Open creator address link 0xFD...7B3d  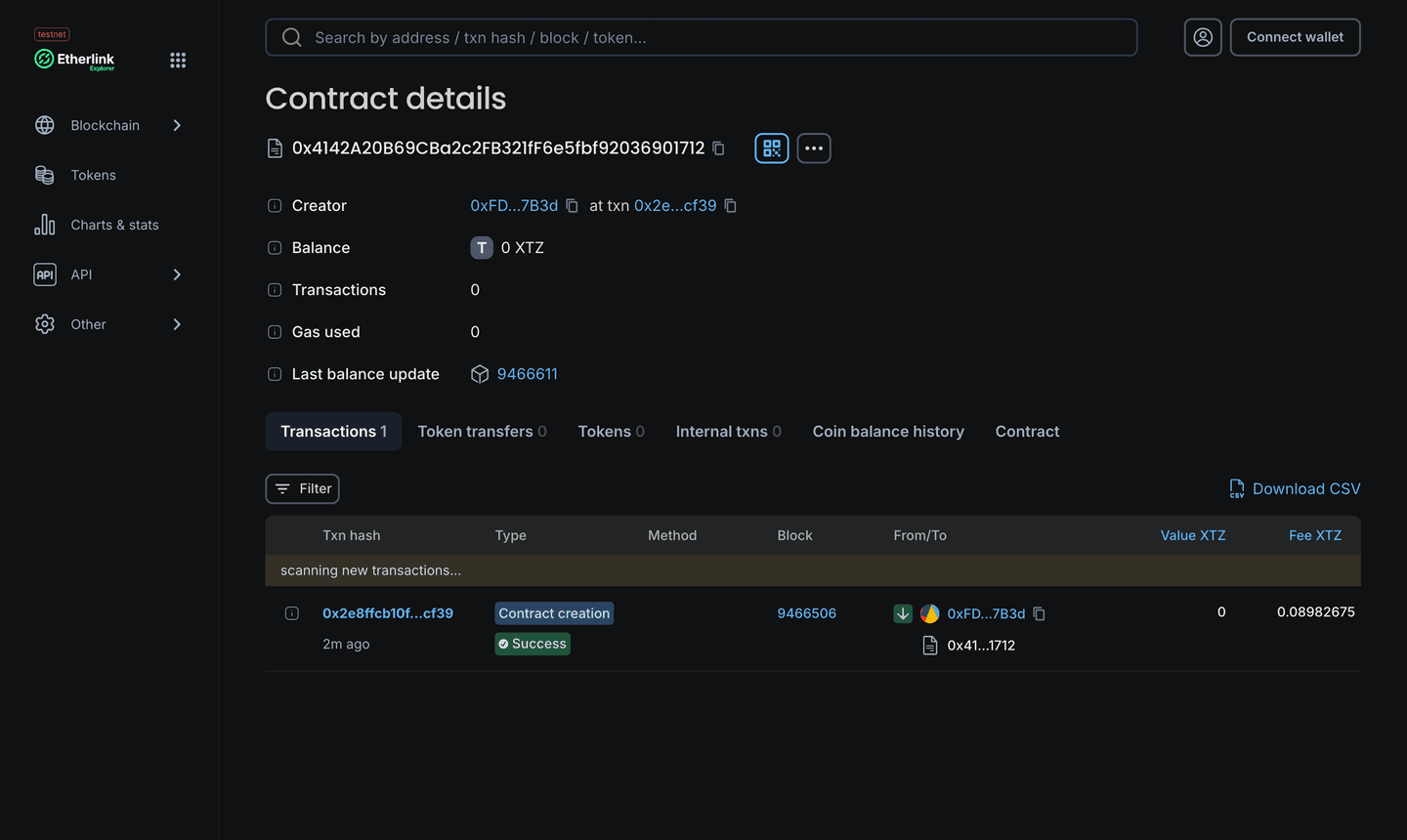514,206
